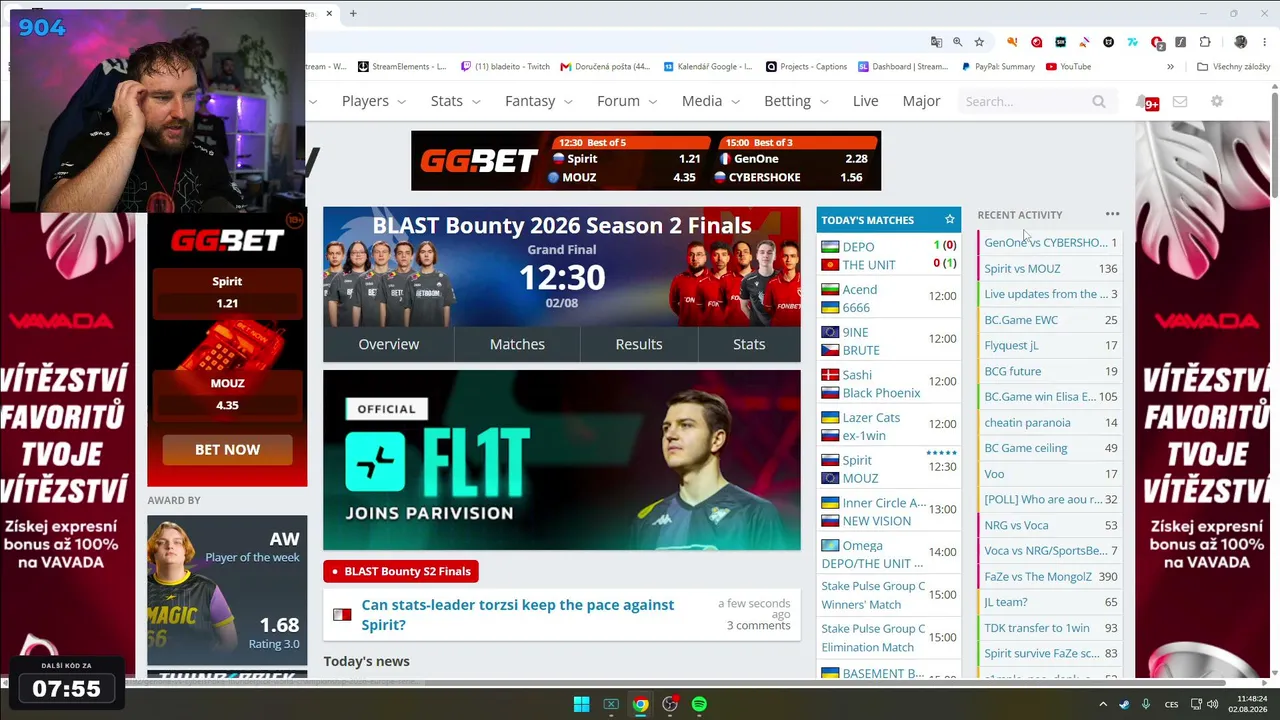Expand the Stats dropdown in navigation
1280x720 pixels.
(x=456, y=101)
